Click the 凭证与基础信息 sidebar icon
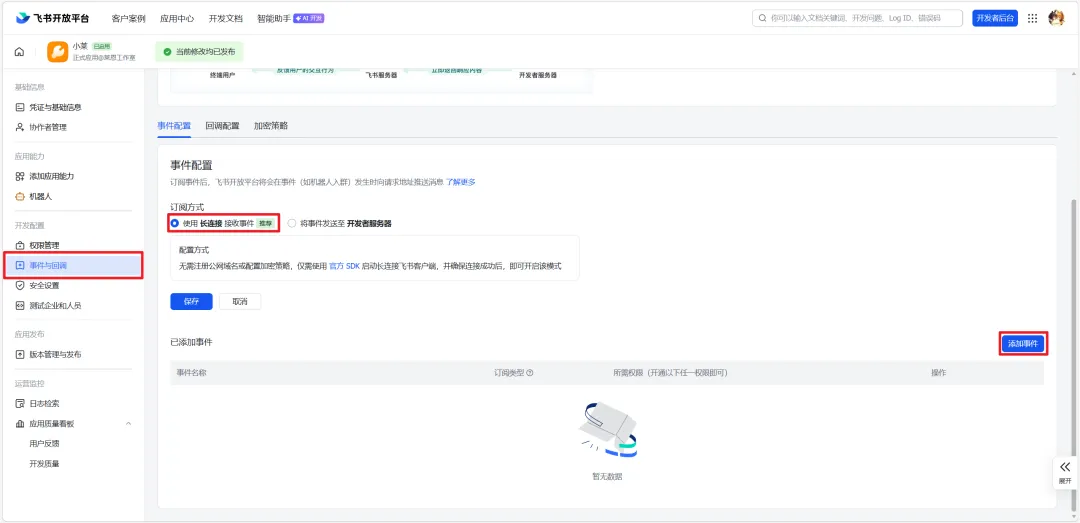The width and height of the screenshot is (1080, 523). click(20, 107)
